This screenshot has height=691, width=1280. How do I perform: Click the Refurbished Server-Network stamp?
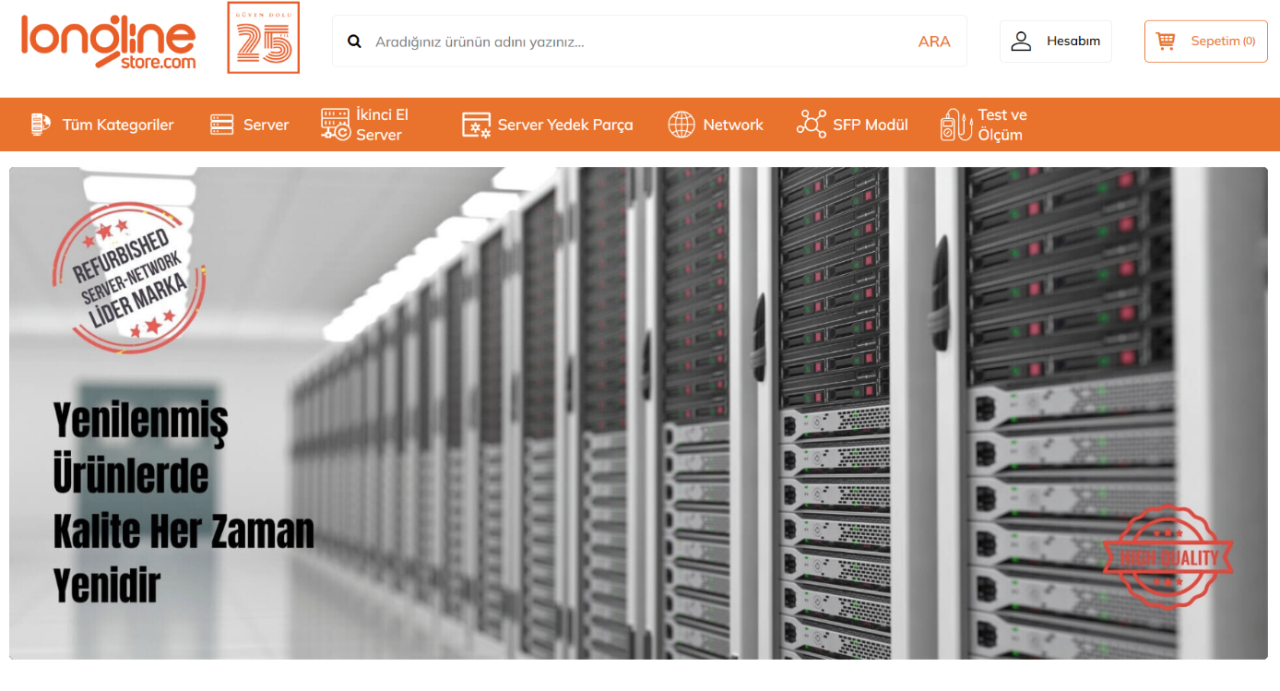click(128, 278)
